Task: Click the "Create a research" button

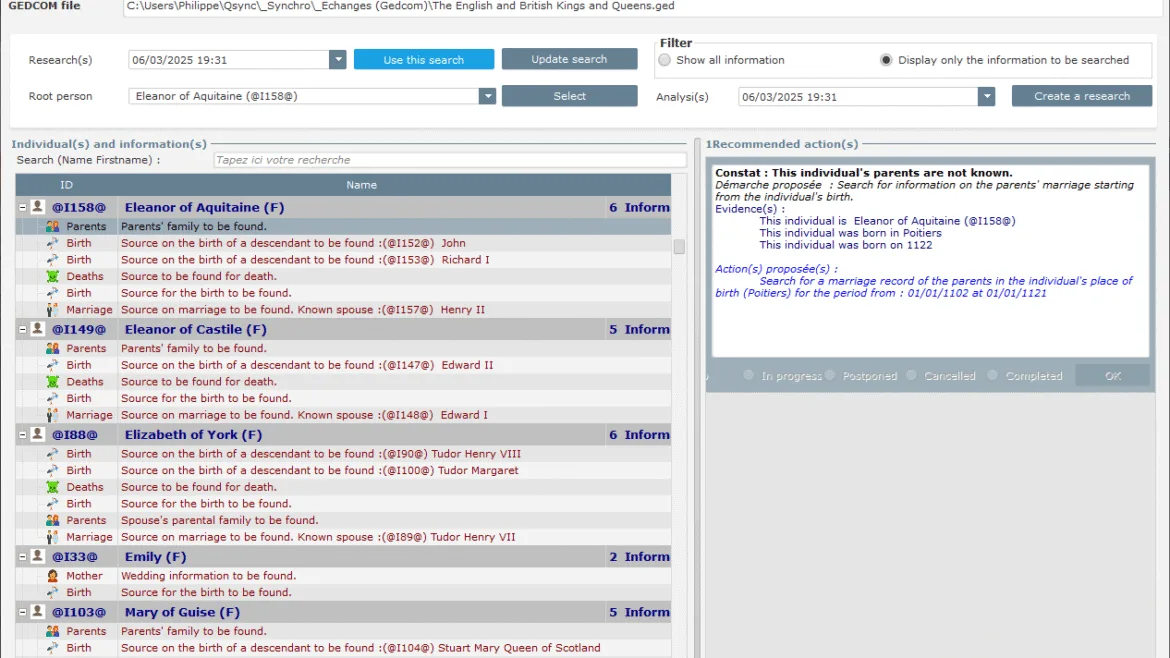Action: pyautogui.click(x=1080, y=95)
